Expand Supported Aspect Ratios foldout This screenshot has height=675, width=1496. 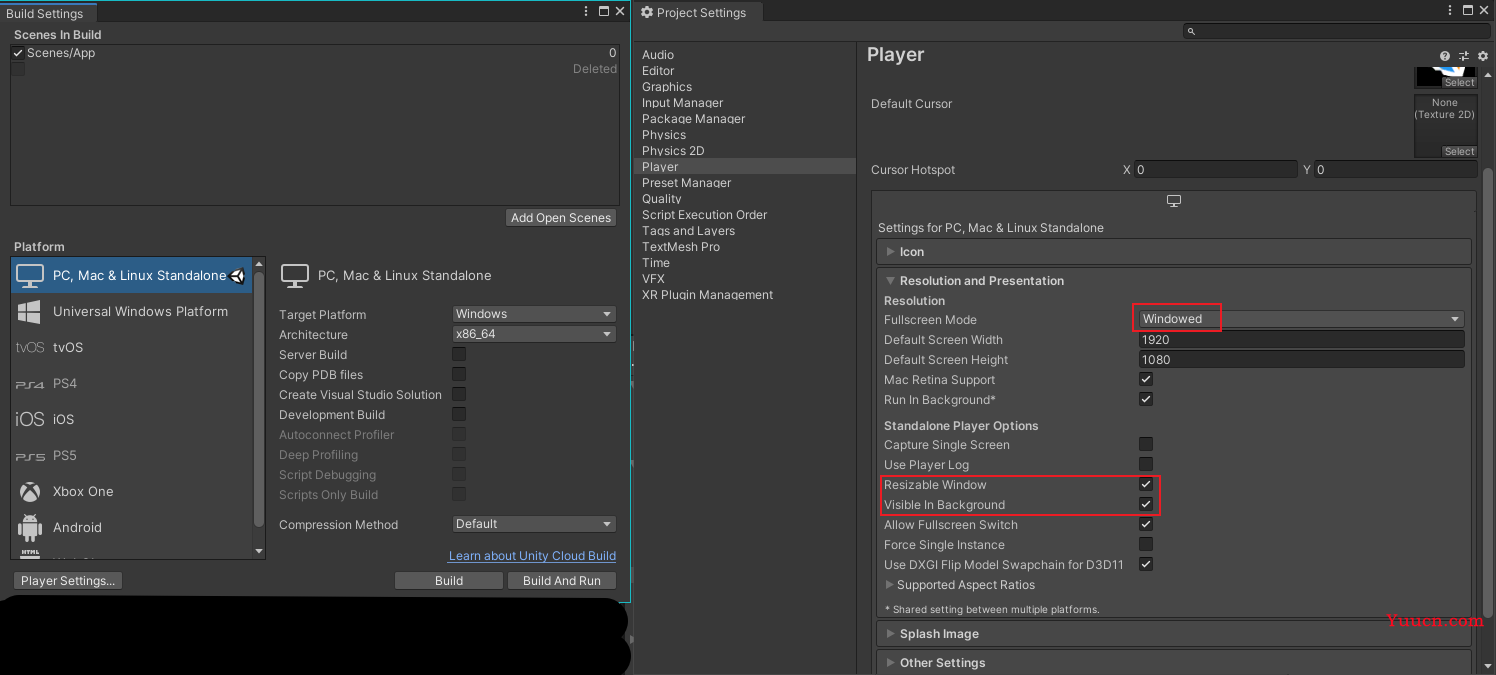pyautogui.click(x=960, y=585)
